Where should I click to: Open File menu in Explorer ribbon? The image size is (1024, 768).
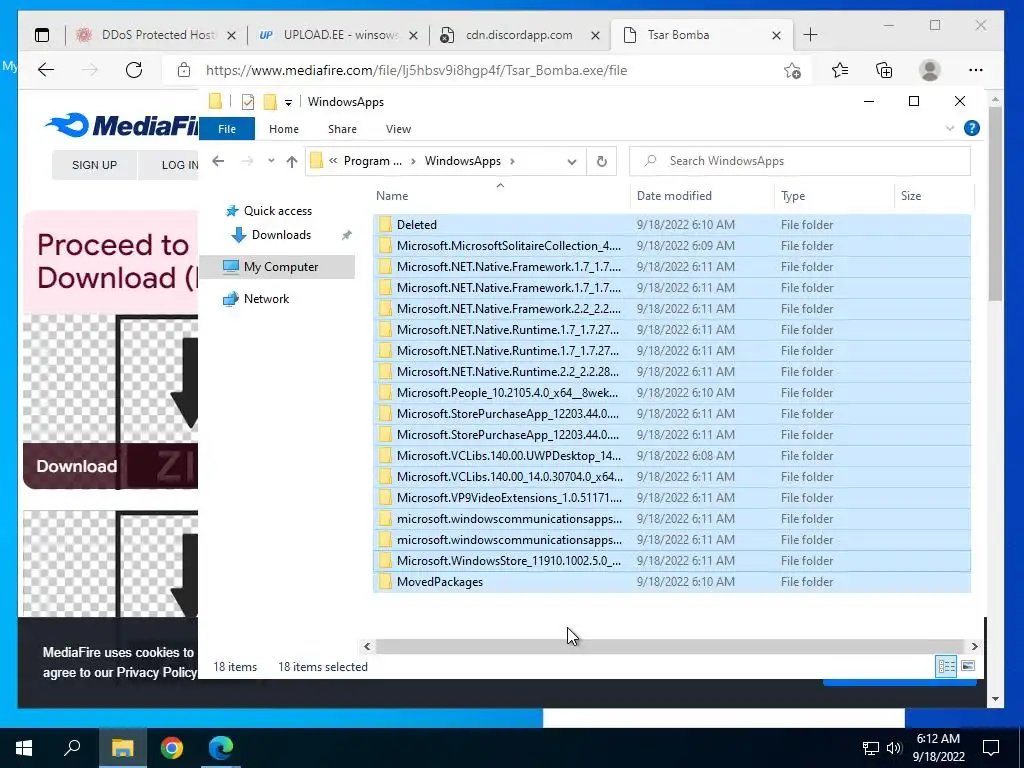point(227,129)
